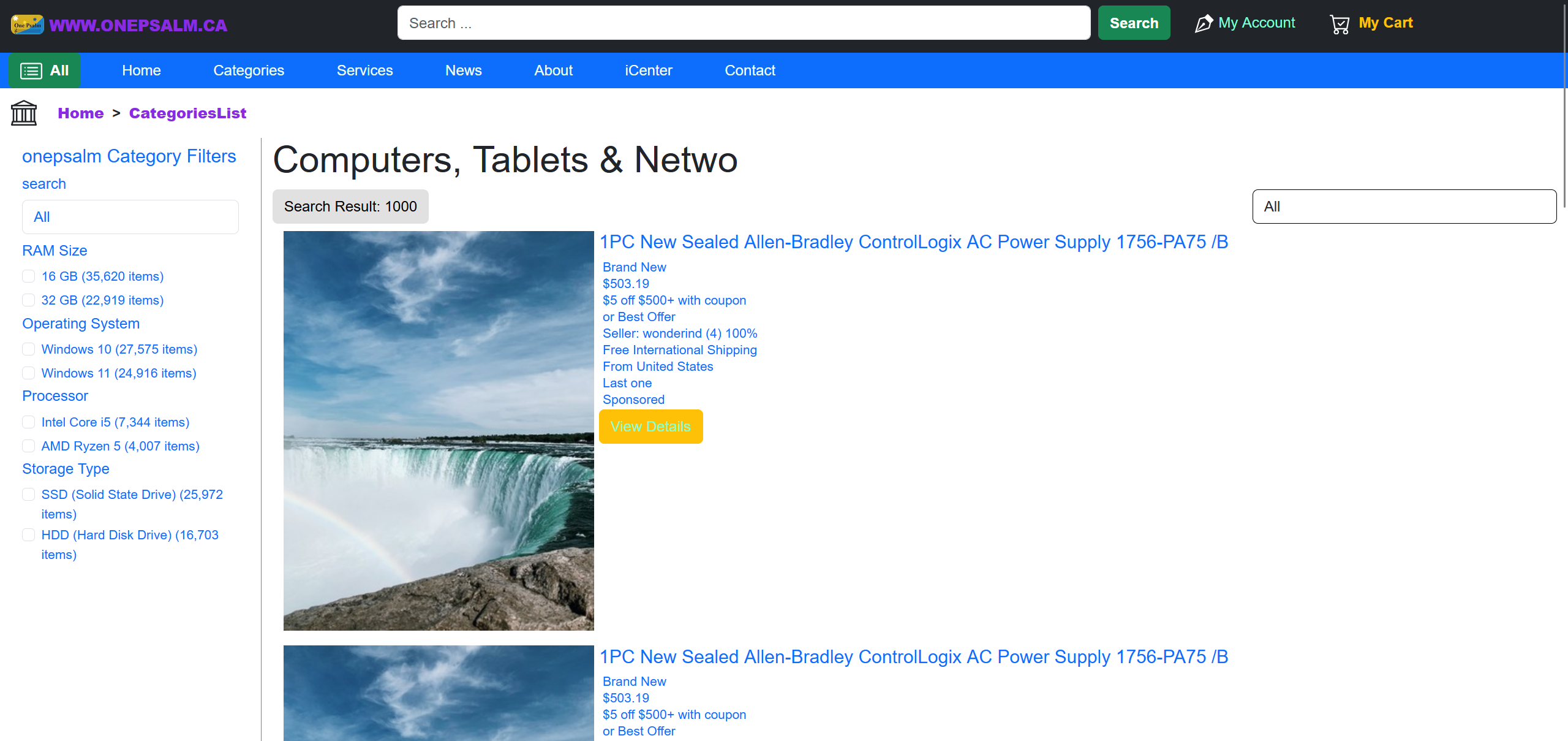Open the first Allen-Bradley product title link
This screenshot has height=741, width=1568.
pos(913,242)
